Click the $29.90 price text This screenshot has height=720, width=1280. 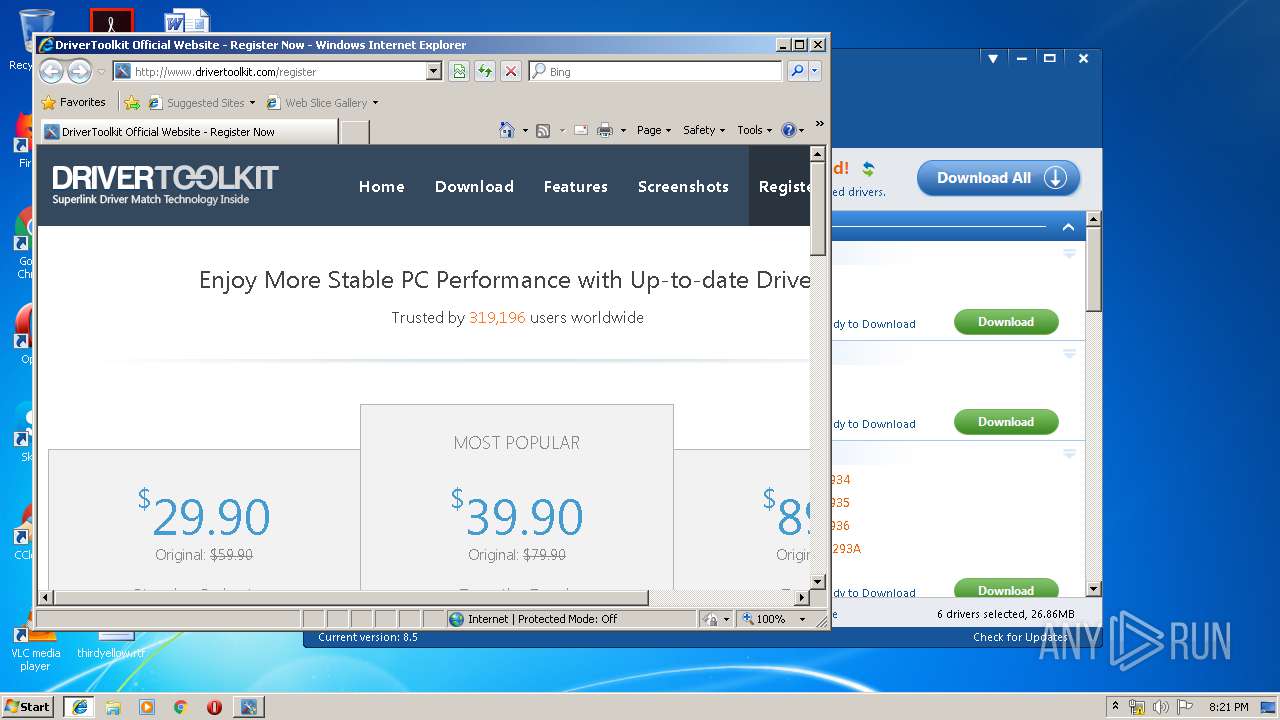point(204,515)
